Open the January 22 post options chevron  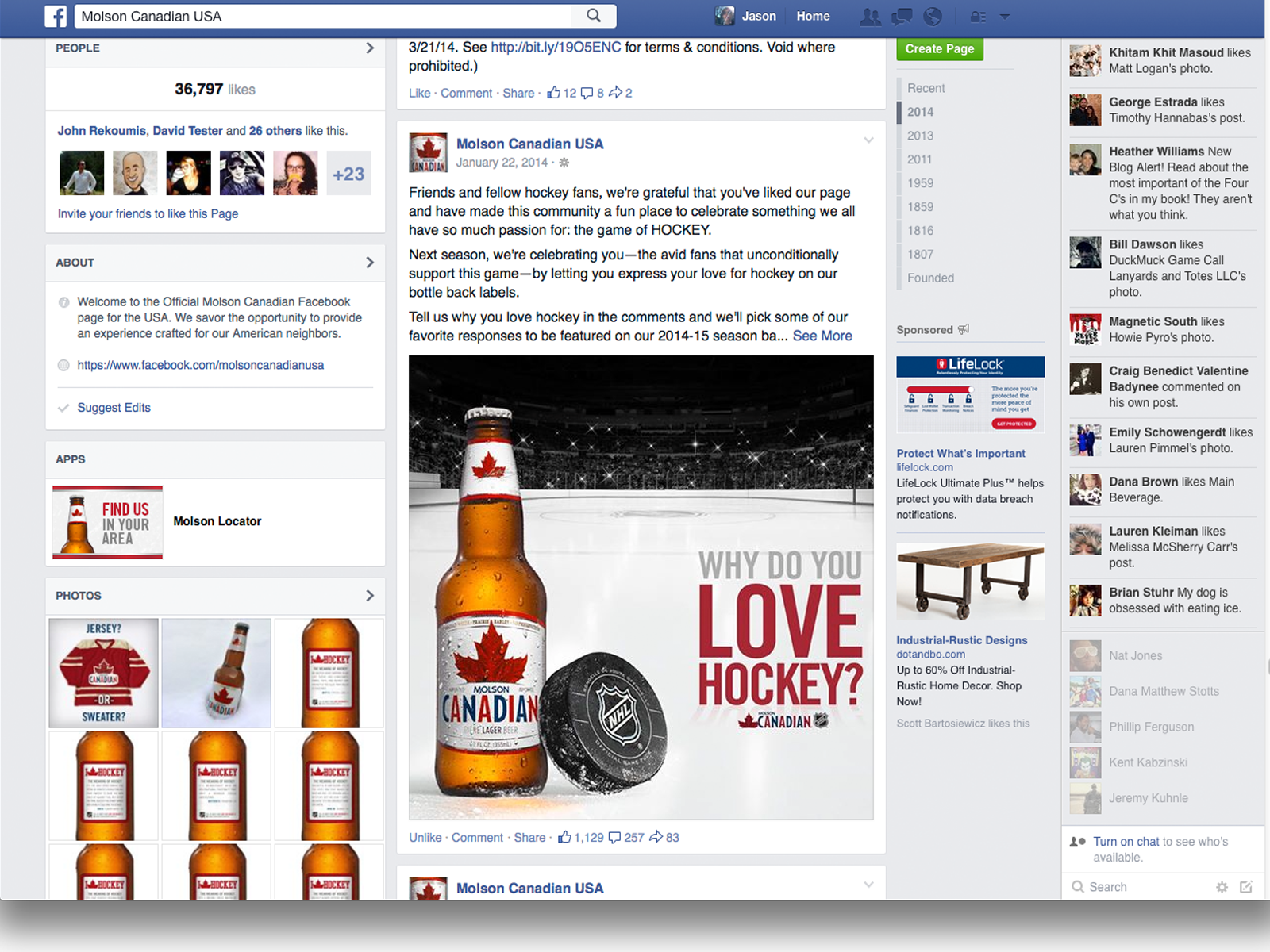tap(868, 140)
